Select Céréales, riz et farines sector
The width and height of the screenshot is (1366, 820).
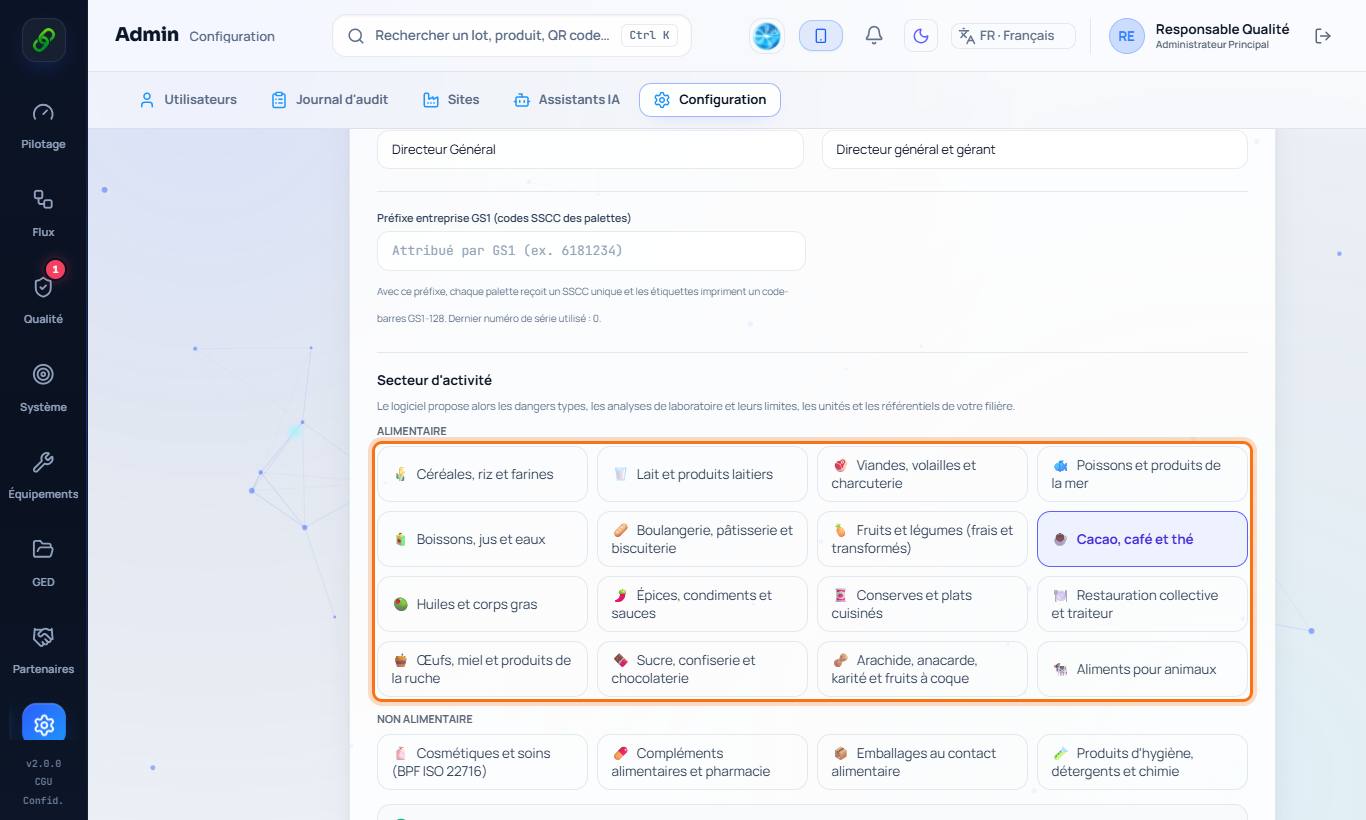tap(482, 474)
